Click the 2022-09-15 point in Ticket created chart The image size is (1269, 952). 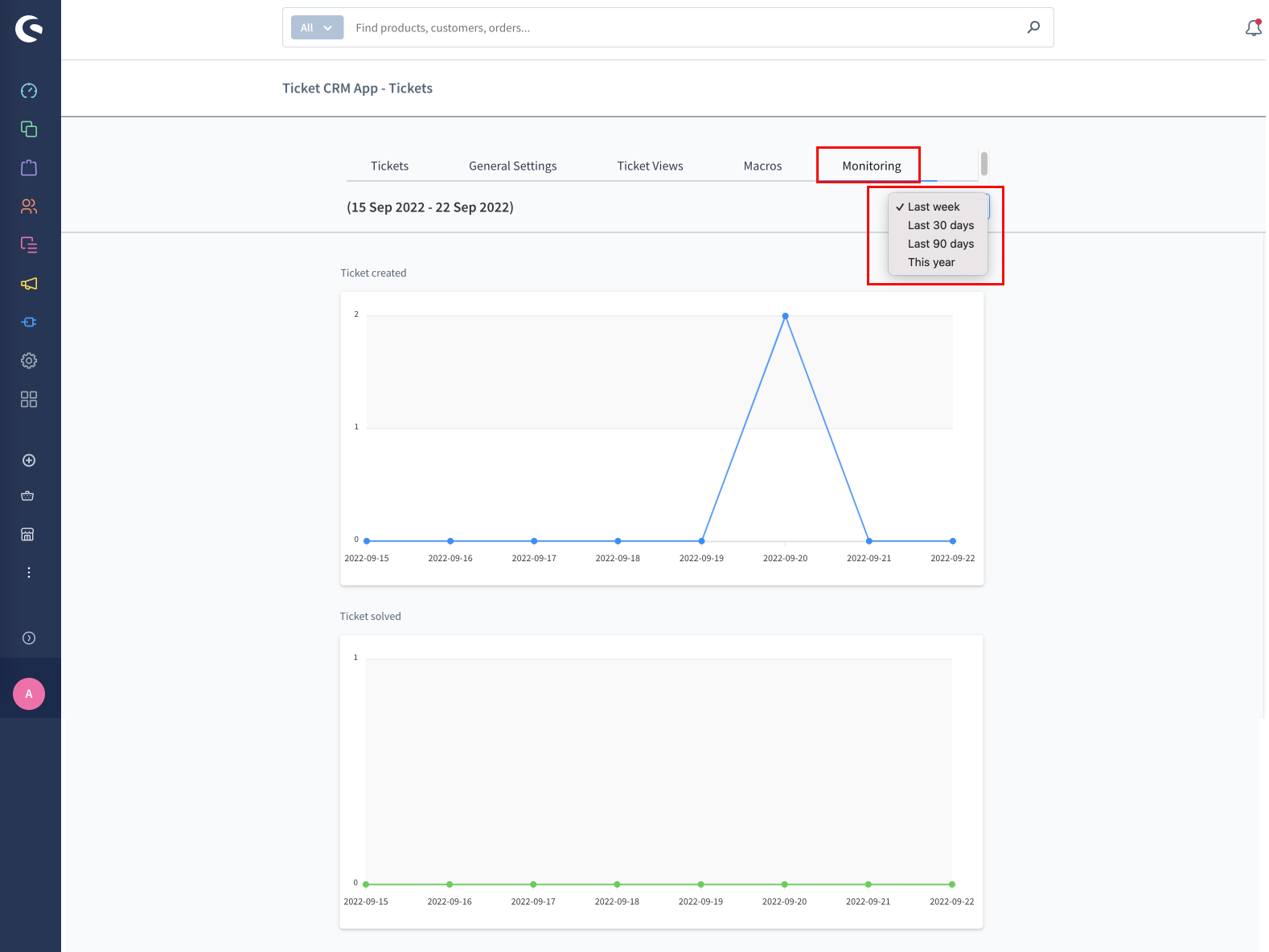point(367,541)
